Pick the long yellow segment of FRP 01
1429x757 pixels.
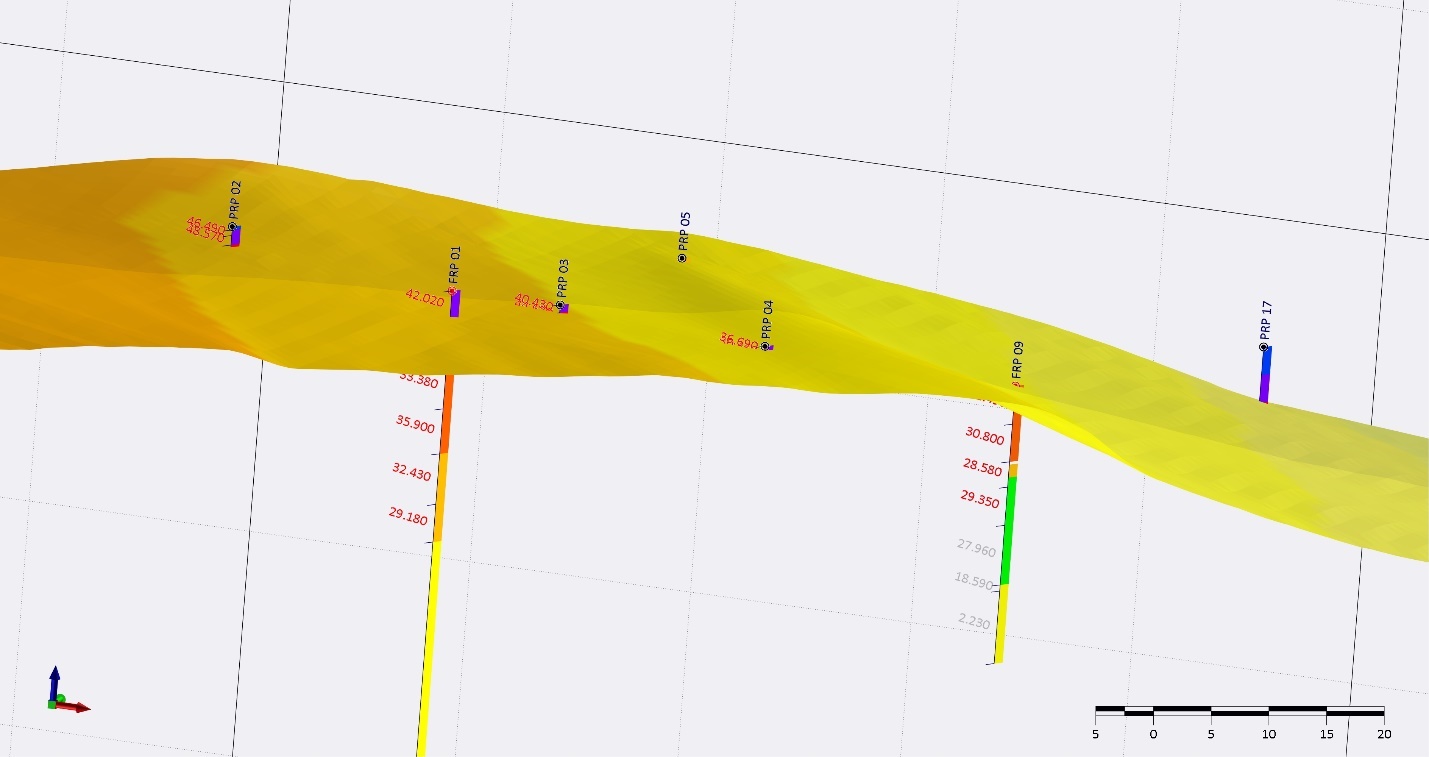click(428, 649)
